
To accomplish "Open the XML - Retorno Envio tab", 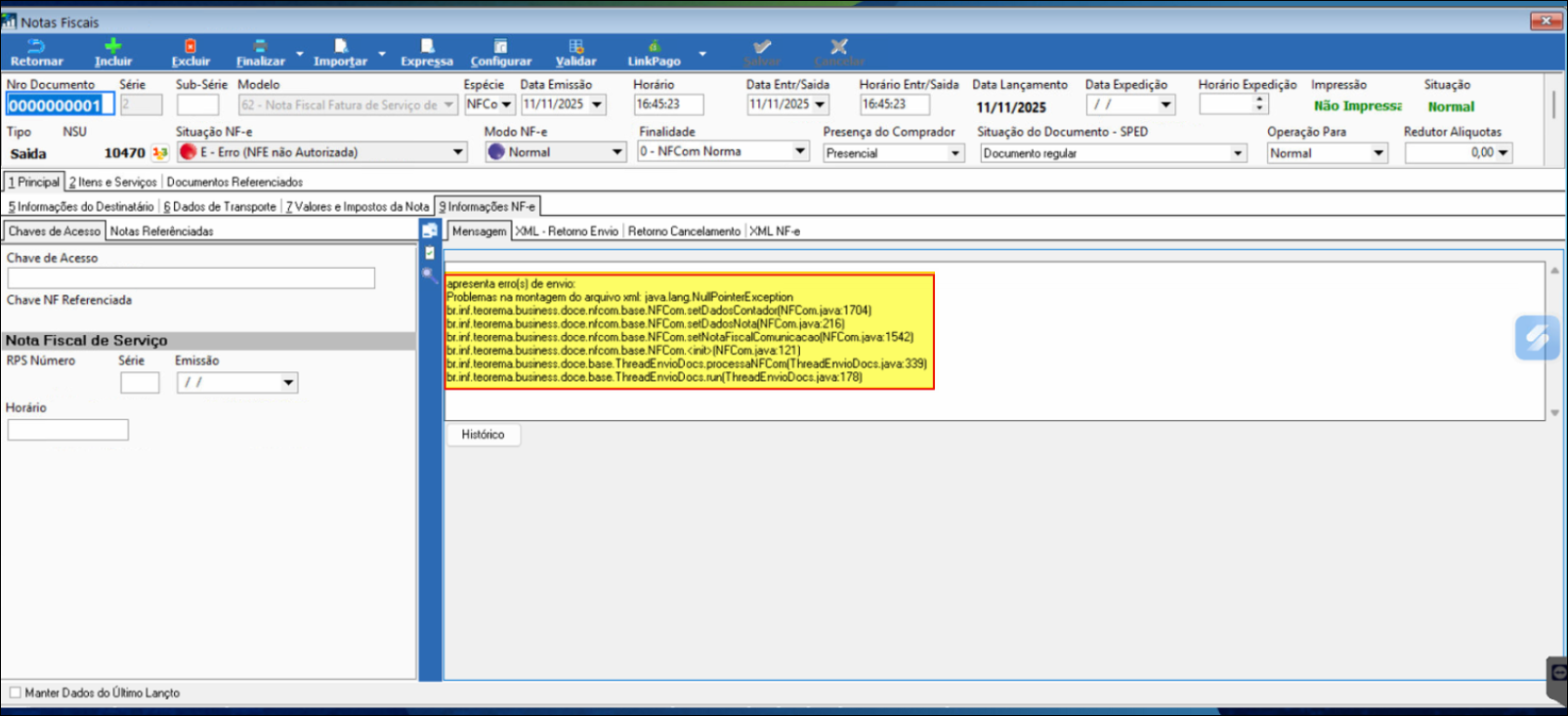I will coord(567,232).
